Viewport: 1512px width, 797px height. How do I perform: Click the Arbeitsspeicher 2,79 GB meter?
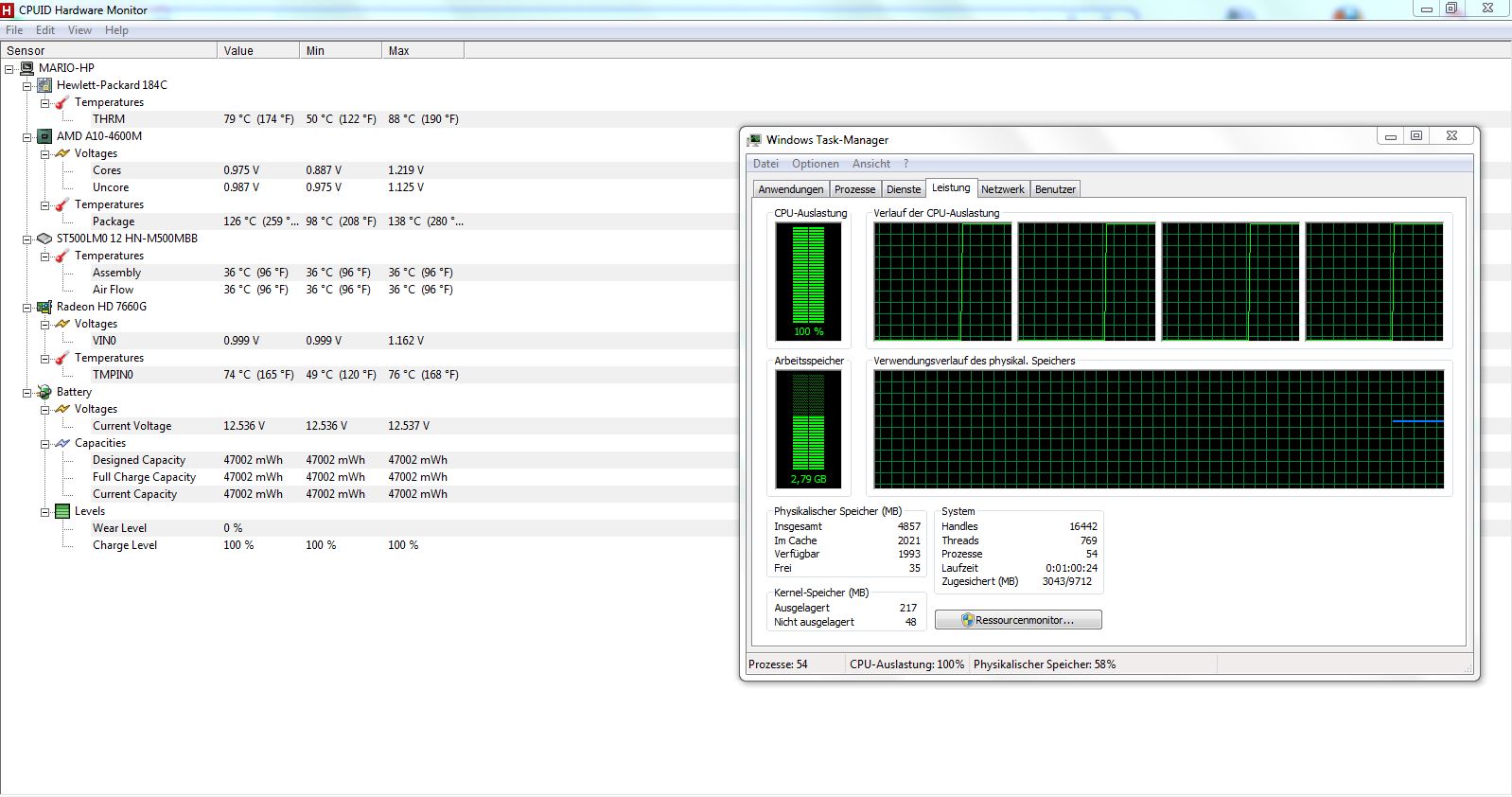[x=808, y=429]
